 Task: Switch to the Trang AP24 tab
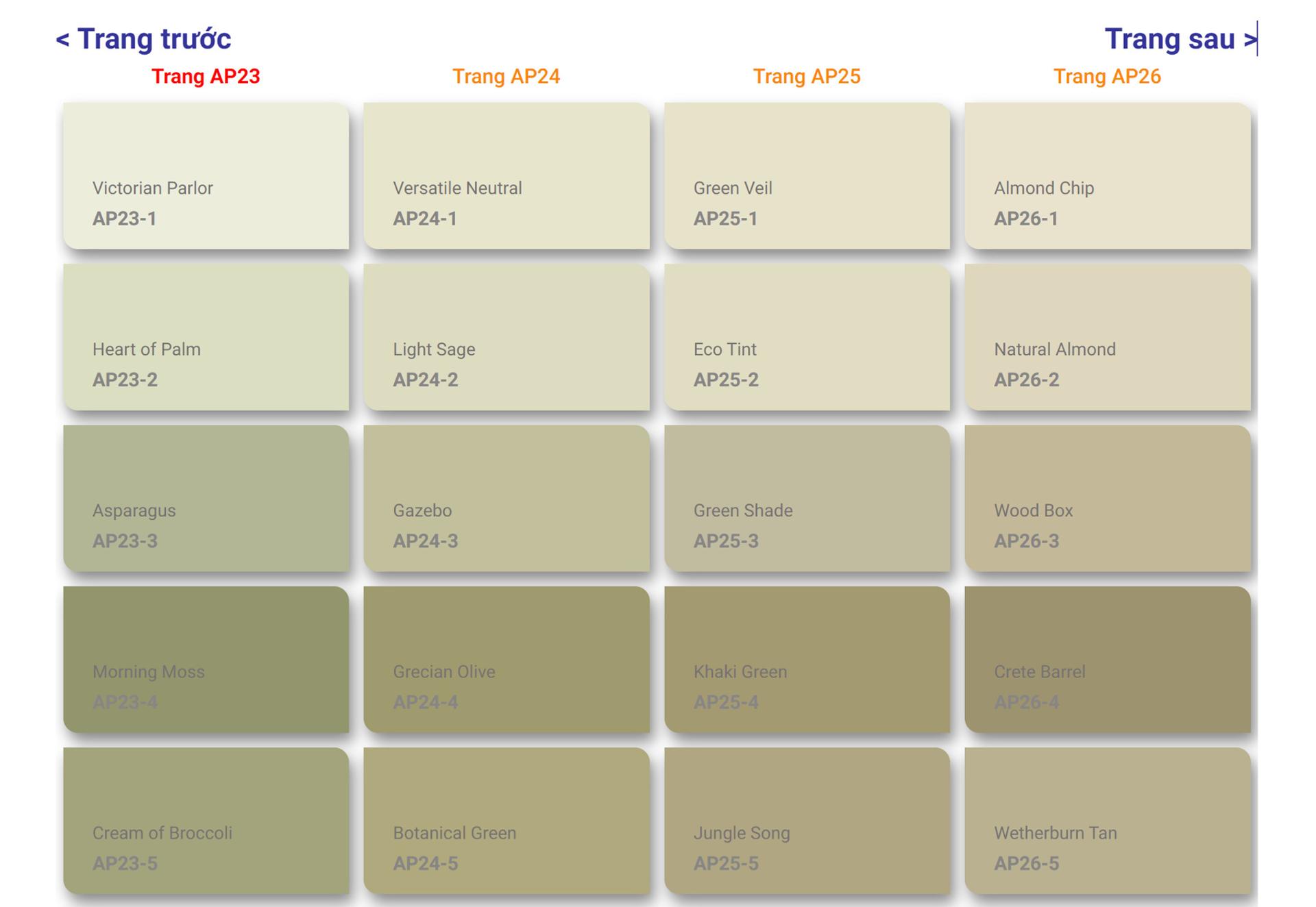click(x=506, y=76)
